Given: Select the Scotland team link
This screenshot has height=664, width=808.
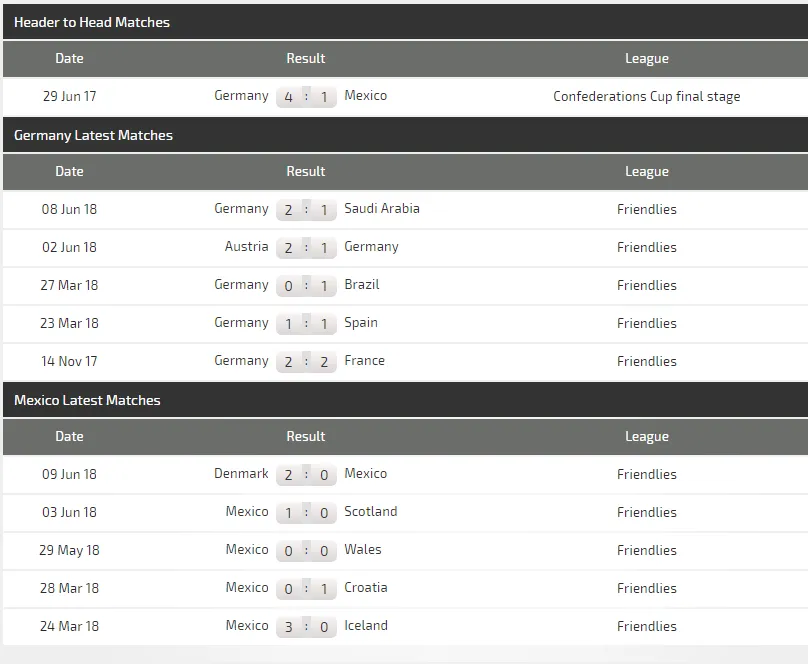Looking at the screenshot, I should tap(370, 512).
